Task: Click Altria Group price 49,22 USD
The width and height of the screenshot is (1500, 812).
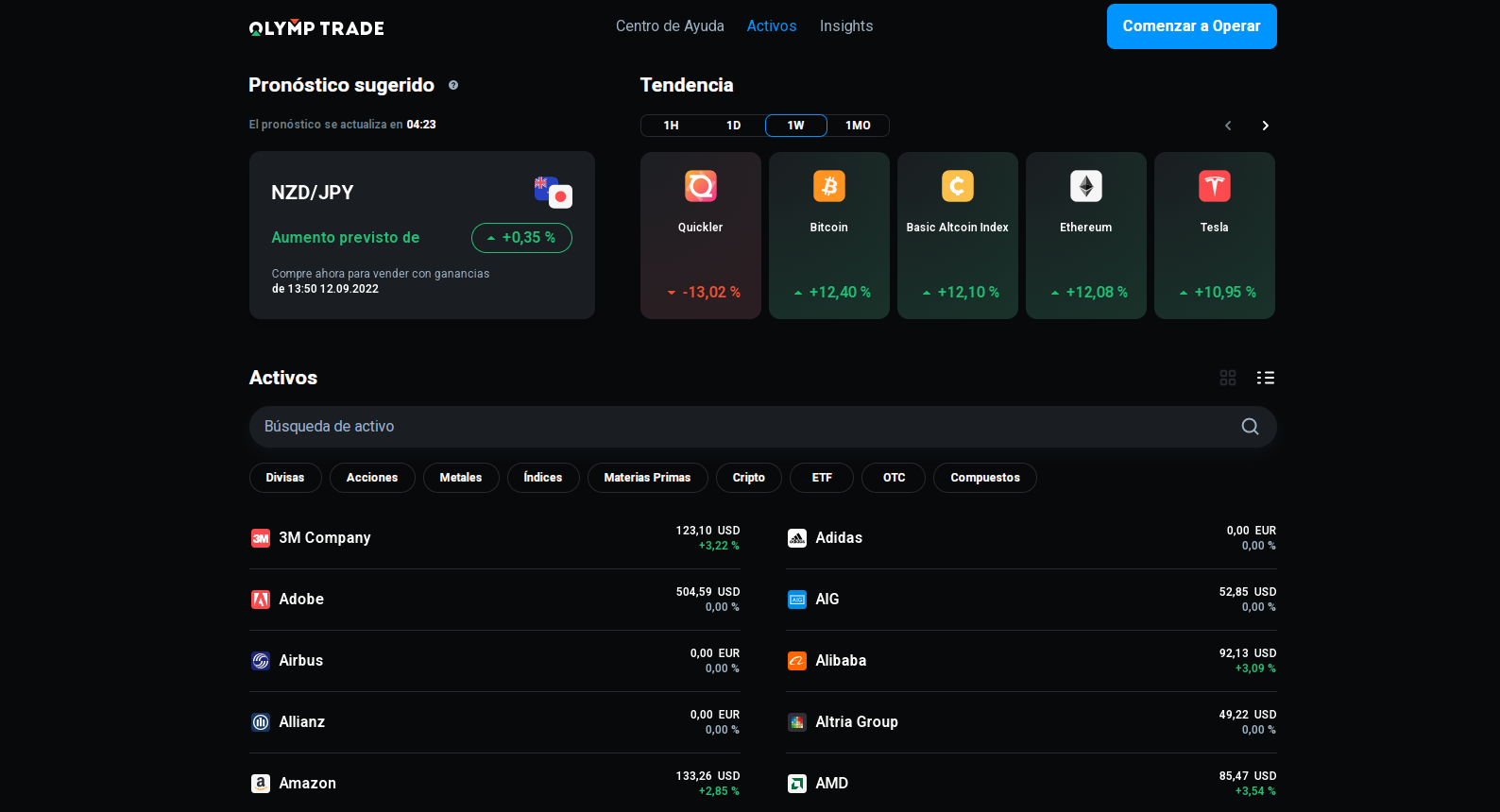Action: click(1248, 715)
